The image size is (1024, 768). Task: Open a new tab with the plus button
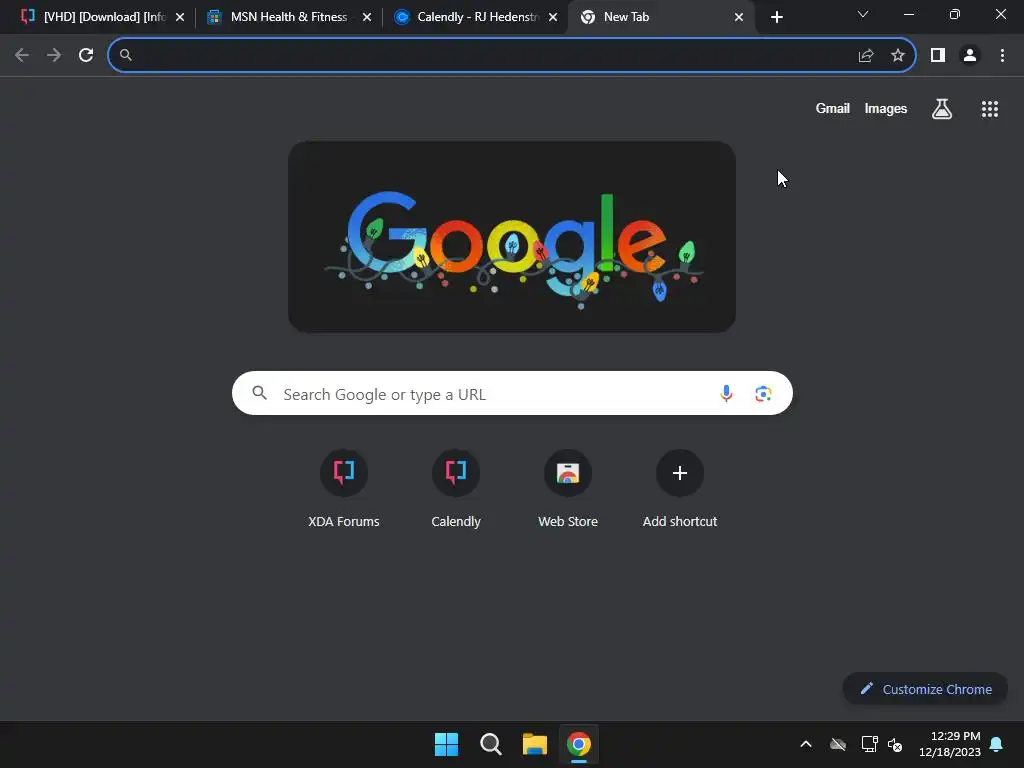776,17
